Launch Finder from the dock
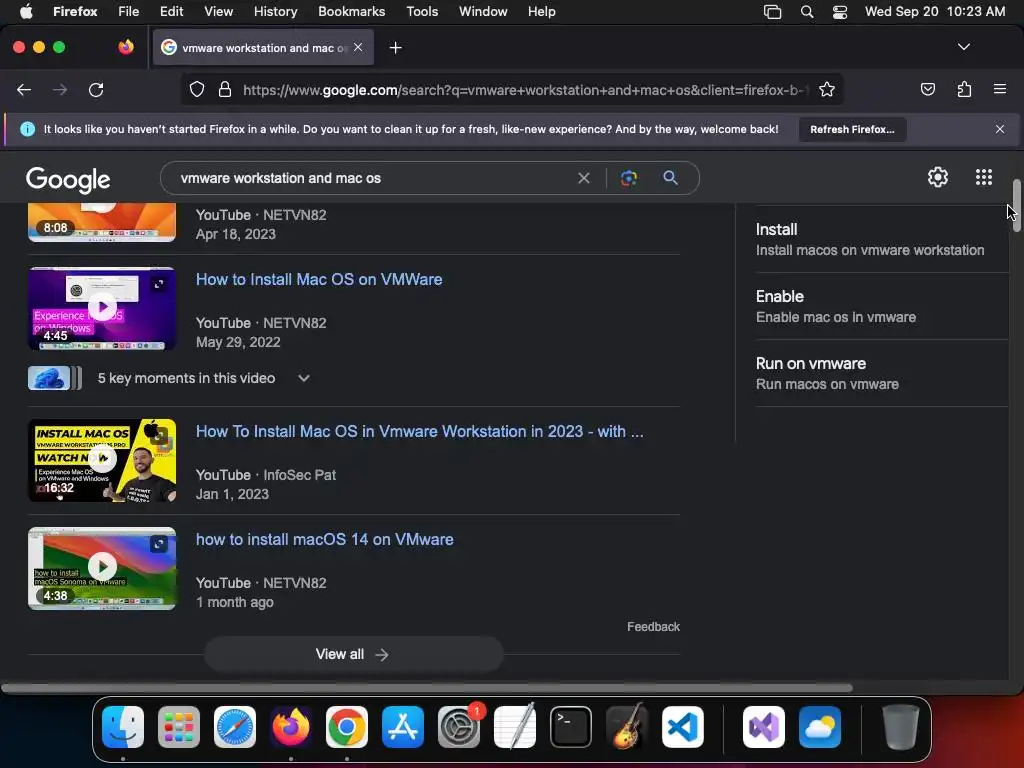This screenshot has height=768, width=1024. pyautogui.click(x=123, y=727)
